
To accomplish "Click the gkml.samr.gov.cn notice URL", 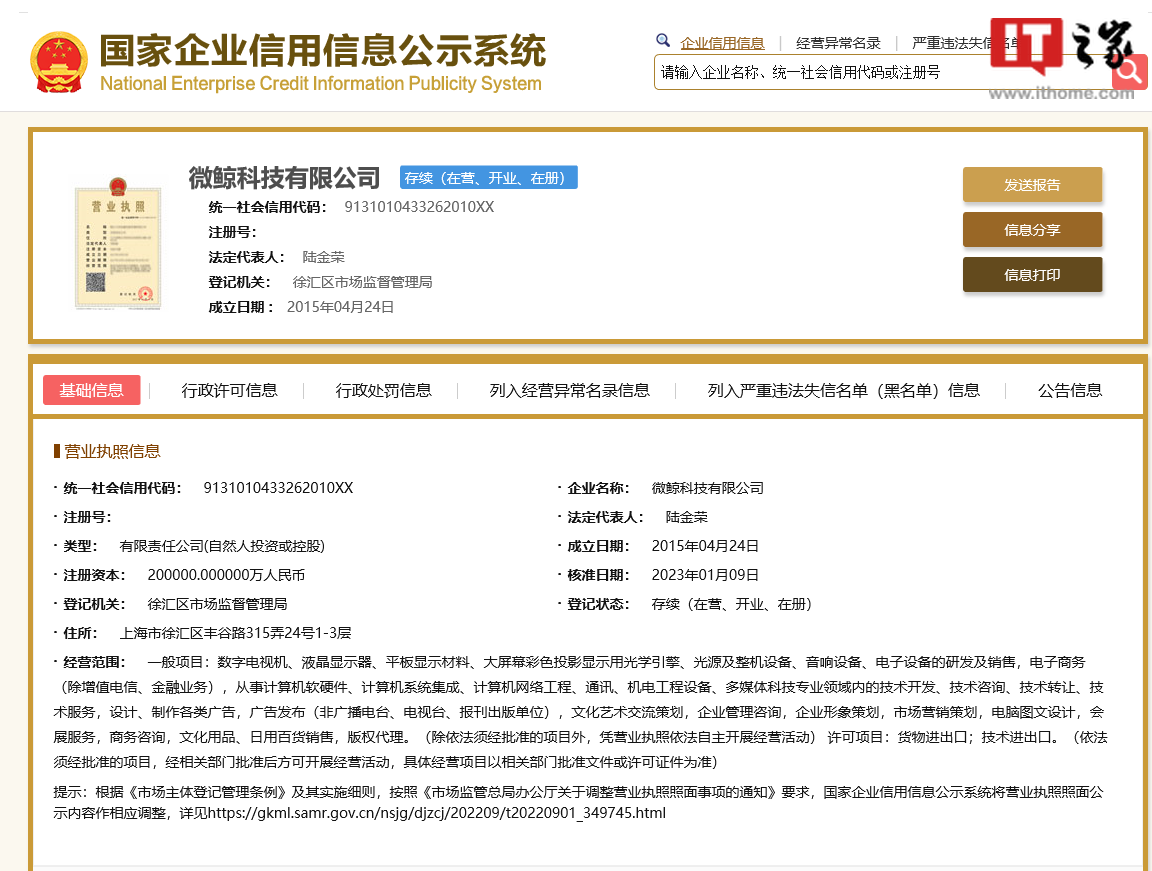I will [436, 813].
